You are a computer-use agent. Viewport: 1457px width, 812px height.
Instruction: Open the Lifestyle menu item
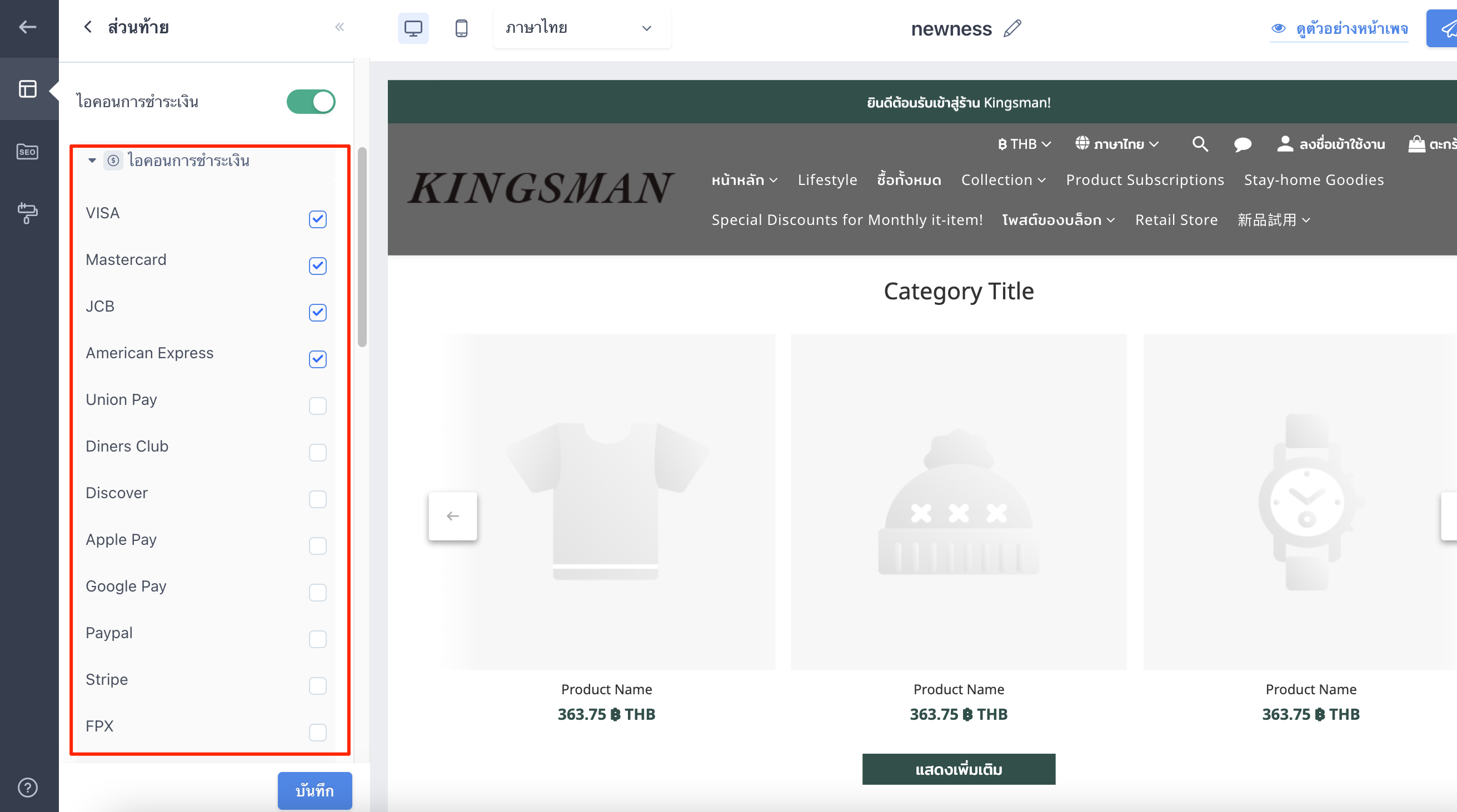827,180
